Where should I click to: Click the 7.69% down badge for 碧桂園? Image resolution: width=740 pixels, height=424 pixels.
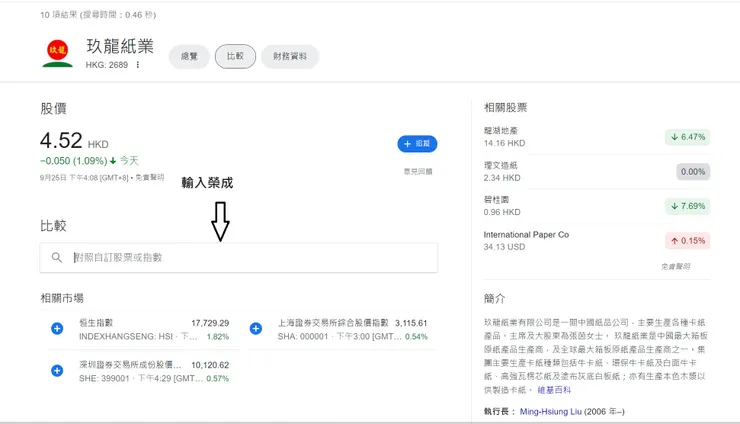pyautogui.click(x=688, y=206)
